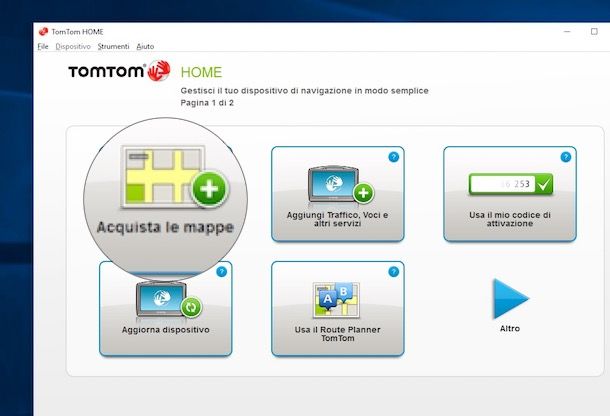Click the green HOME heading
The height and width of the screenshot is (416, 610).
(x=201, y=72)
